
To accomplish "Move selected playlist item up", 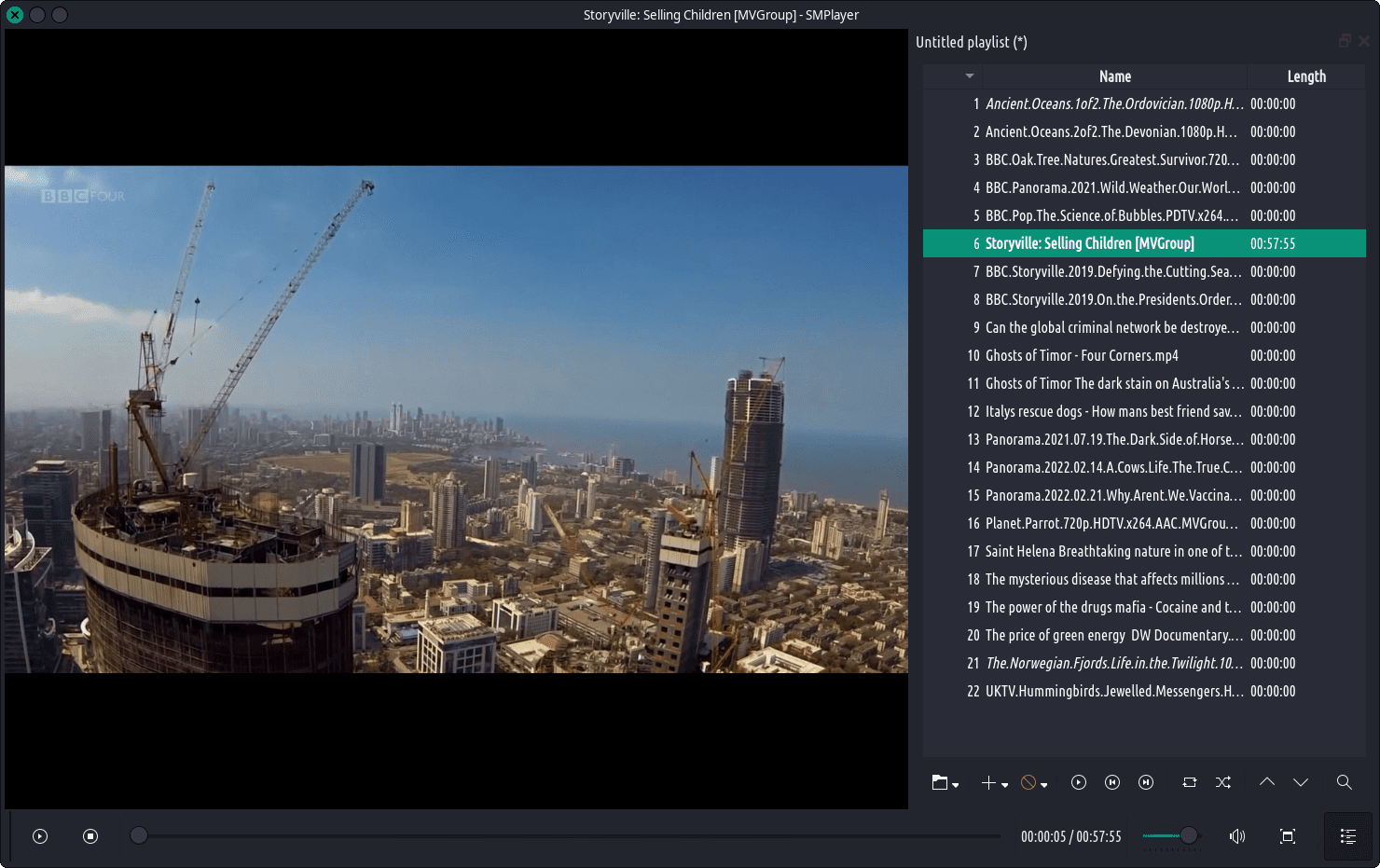I will (x=1267, y=782).
